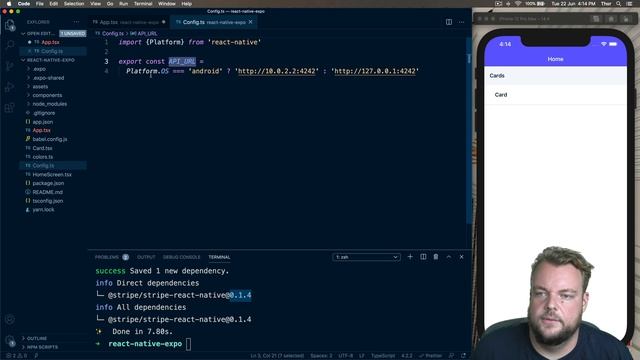Open Run and Debug view
640x360 pixels.
[9, 87]
